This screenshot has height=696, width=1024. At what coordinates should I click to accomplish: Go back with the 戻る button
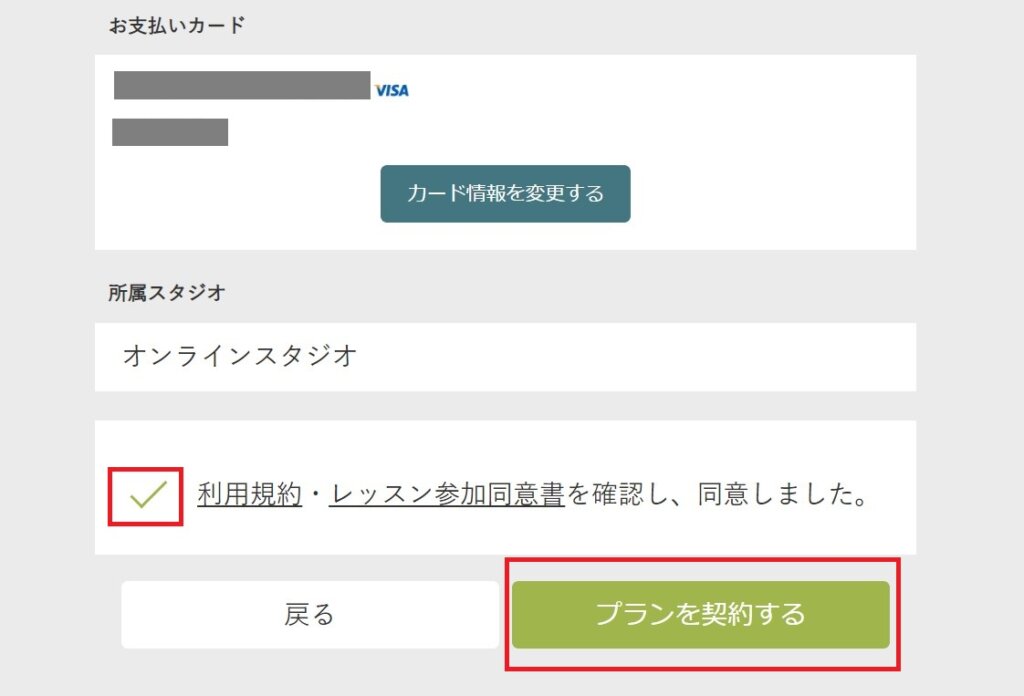tap(310, 614)
